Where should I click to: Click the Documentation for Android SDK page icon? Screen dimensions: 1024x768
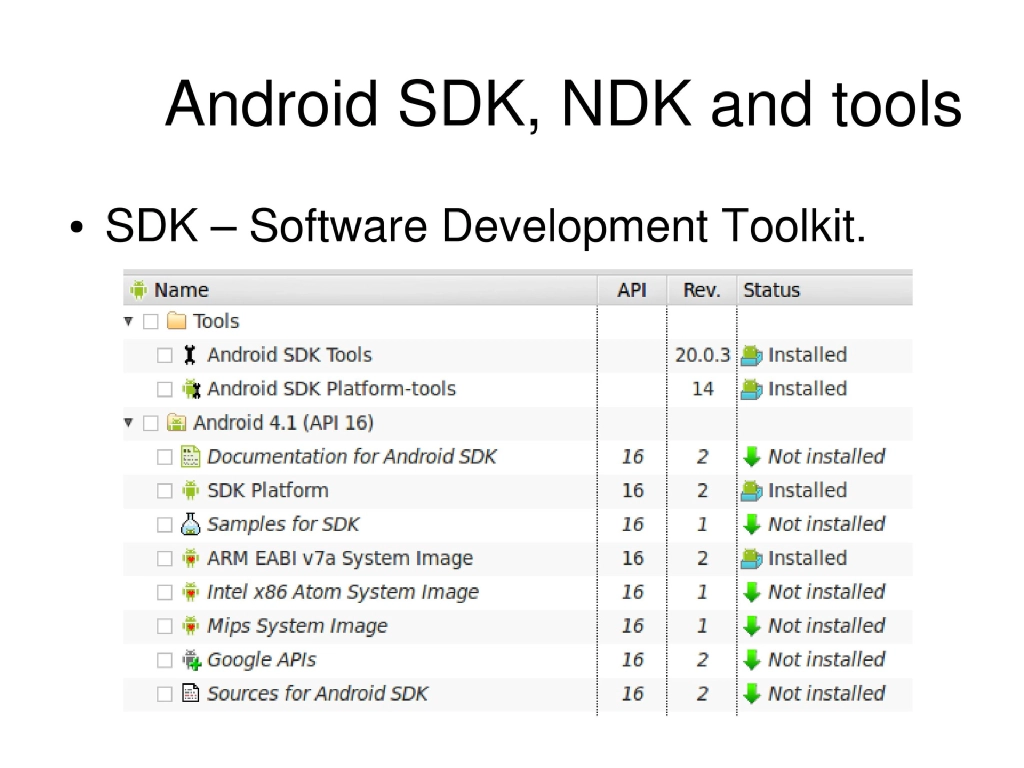(x=189, y=456)
